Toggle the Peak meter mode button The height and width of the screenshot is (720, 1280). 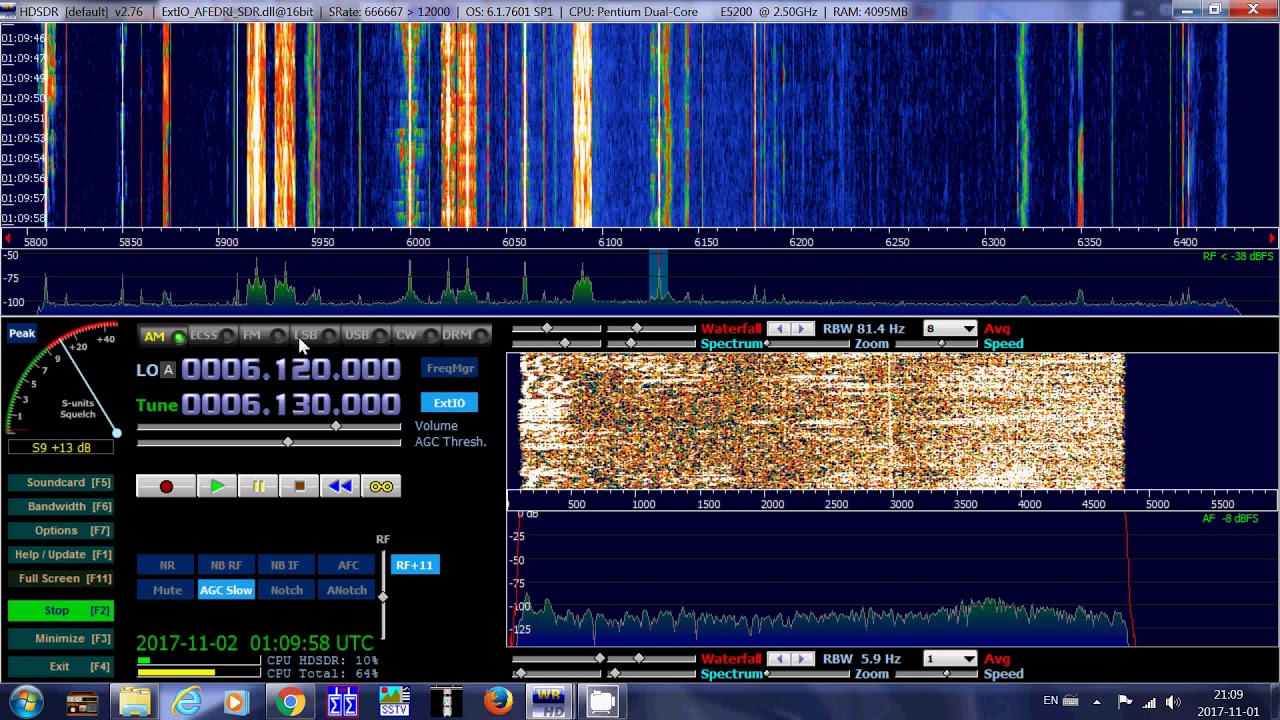22,334
